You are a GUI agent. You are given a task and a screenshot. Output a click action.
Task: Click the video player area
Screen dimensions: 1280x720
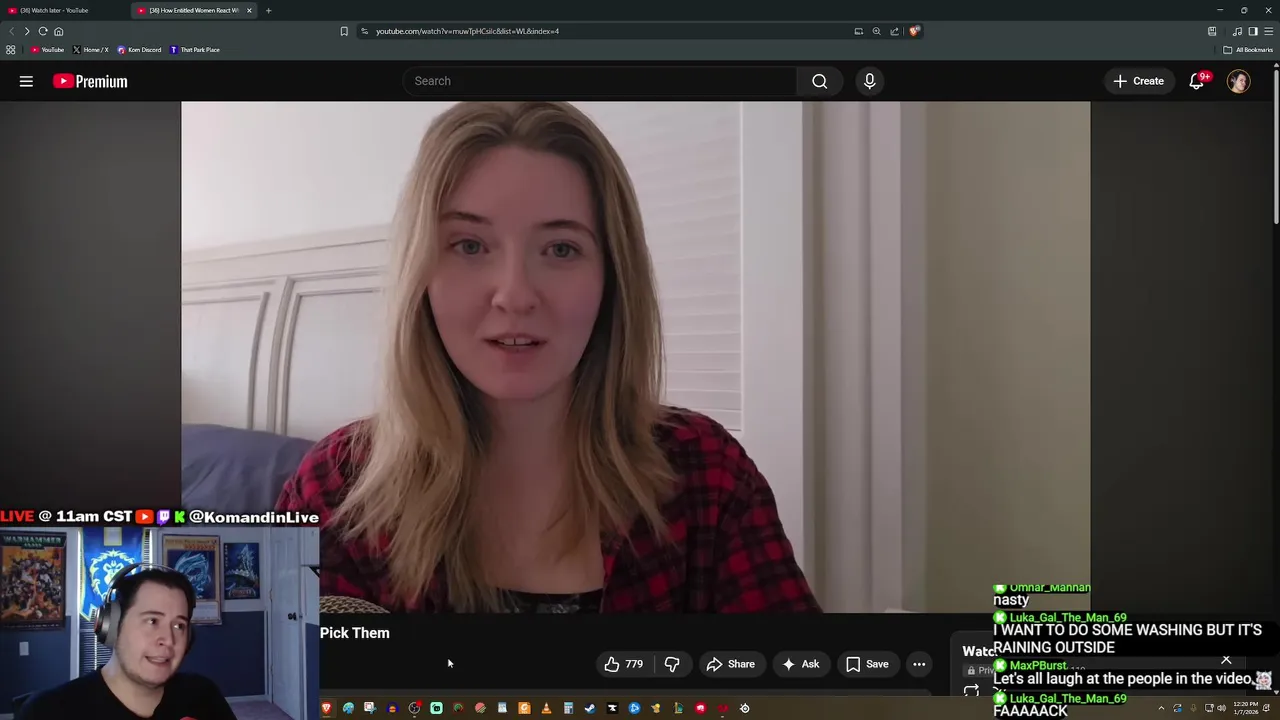635,356
